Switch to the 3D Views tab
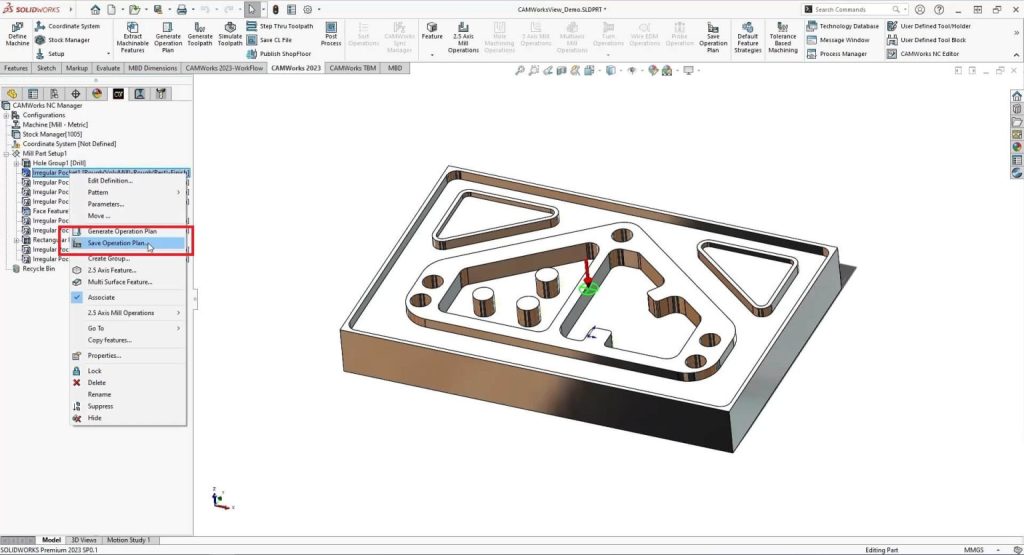 pos(84,540)
